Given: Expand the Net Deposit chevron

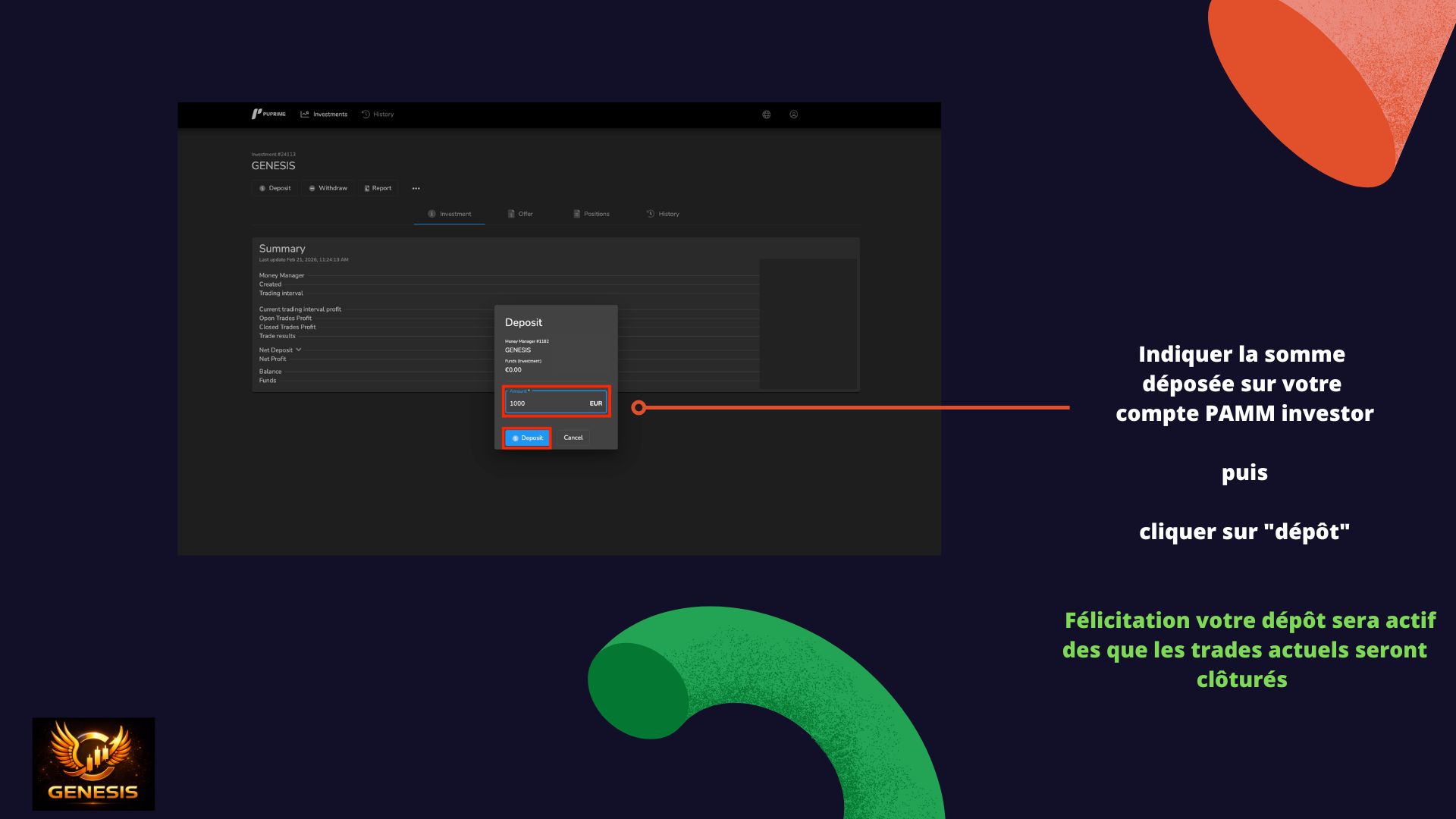Looking at the screenshot, I should click(x=298, y=350).
